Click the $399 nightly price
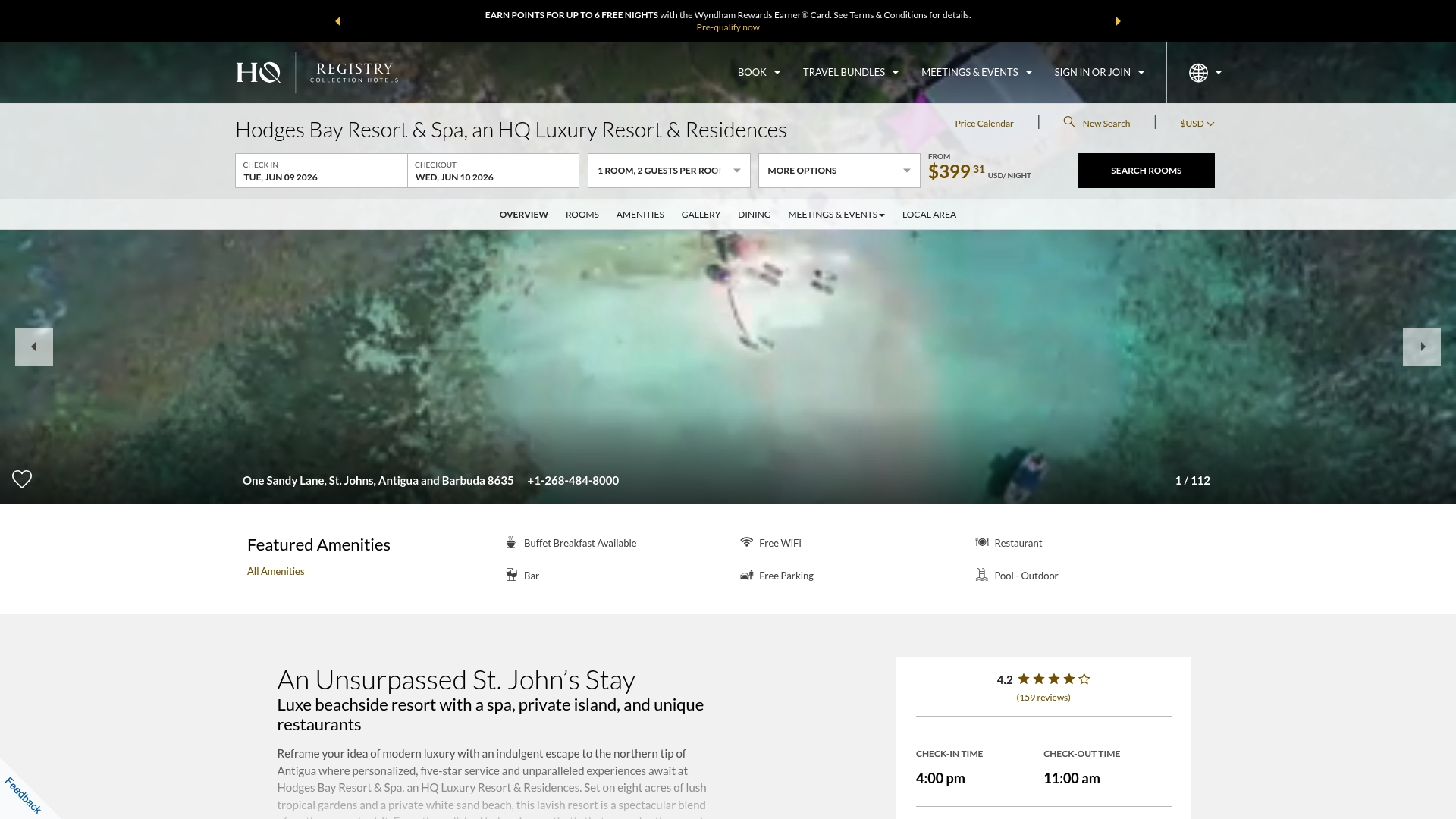The image size is (1456, 819). (956, 171)
